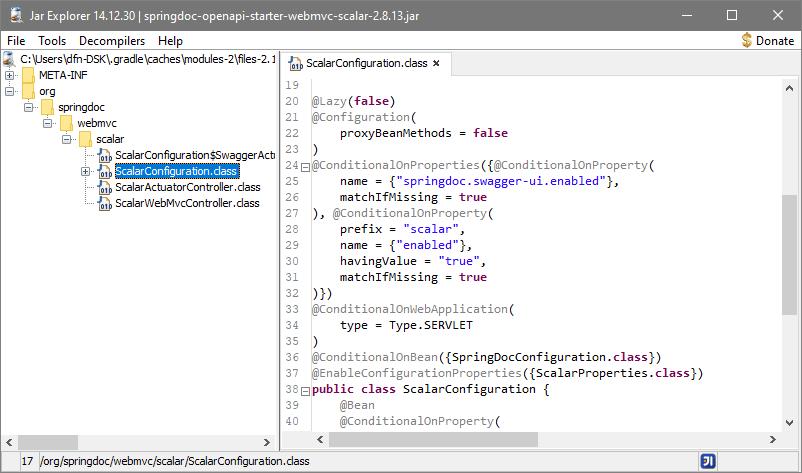Viewport: 802px width, 473px height.
Task: Select the webmvc folder icon
Action: 66,123
